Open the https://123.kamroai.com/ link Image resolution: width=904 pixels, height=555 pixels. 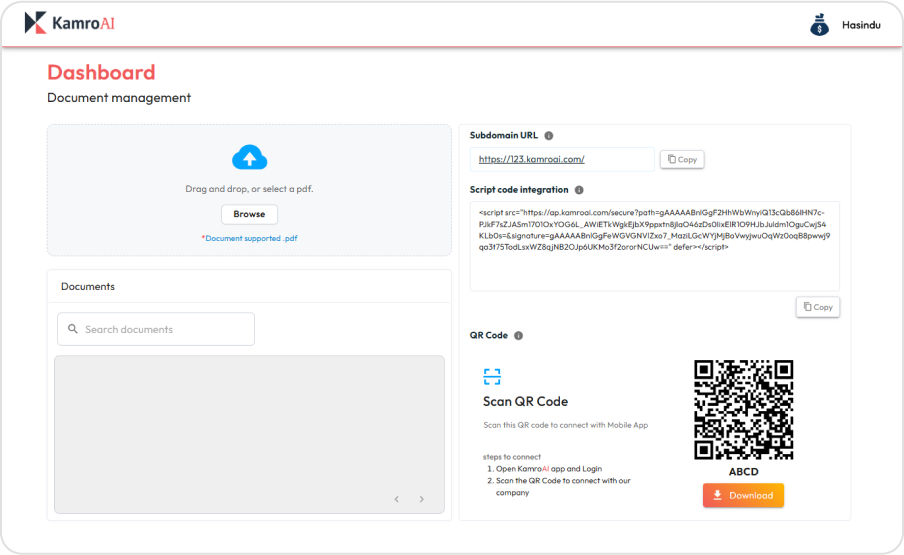pyautogui.click(x=532, y=159)
